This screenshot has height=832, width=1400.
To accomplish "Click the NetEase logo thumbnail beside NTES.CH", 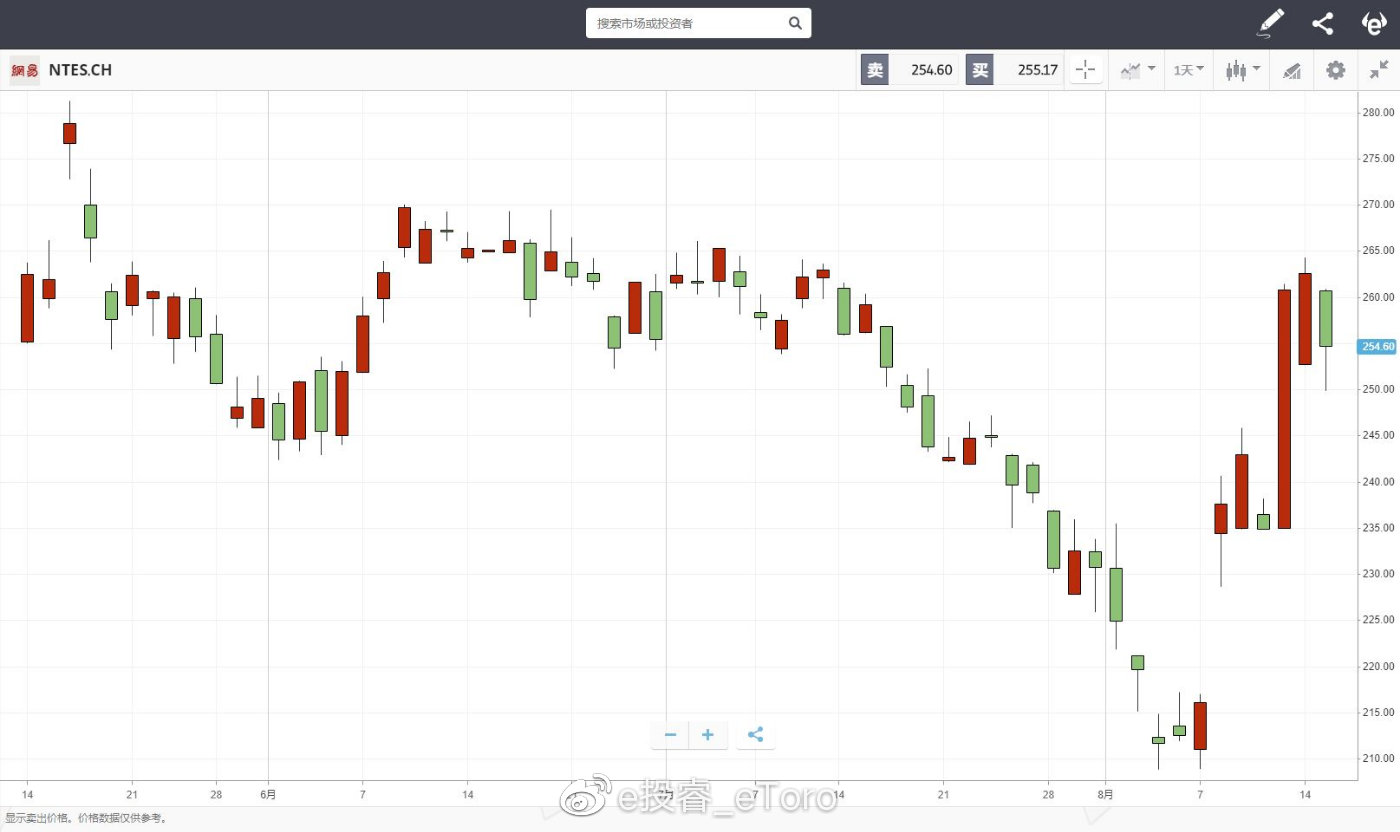I will pyautogui.click(x=25, y=70).
